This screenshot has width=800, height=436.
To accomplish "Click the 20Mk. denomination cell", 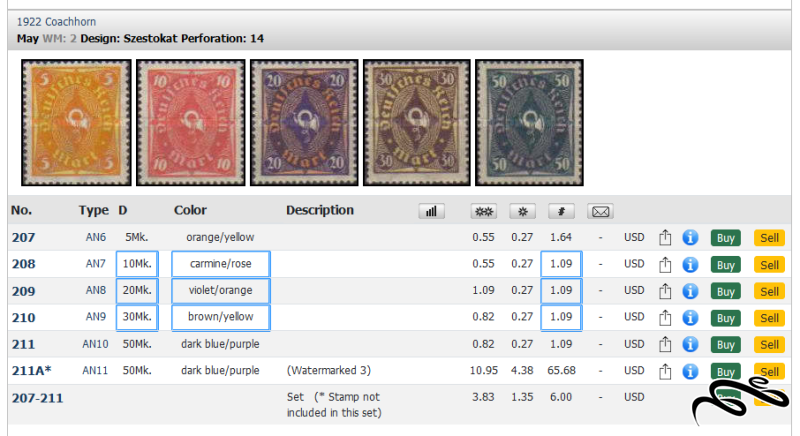I will tap(137, 291).
